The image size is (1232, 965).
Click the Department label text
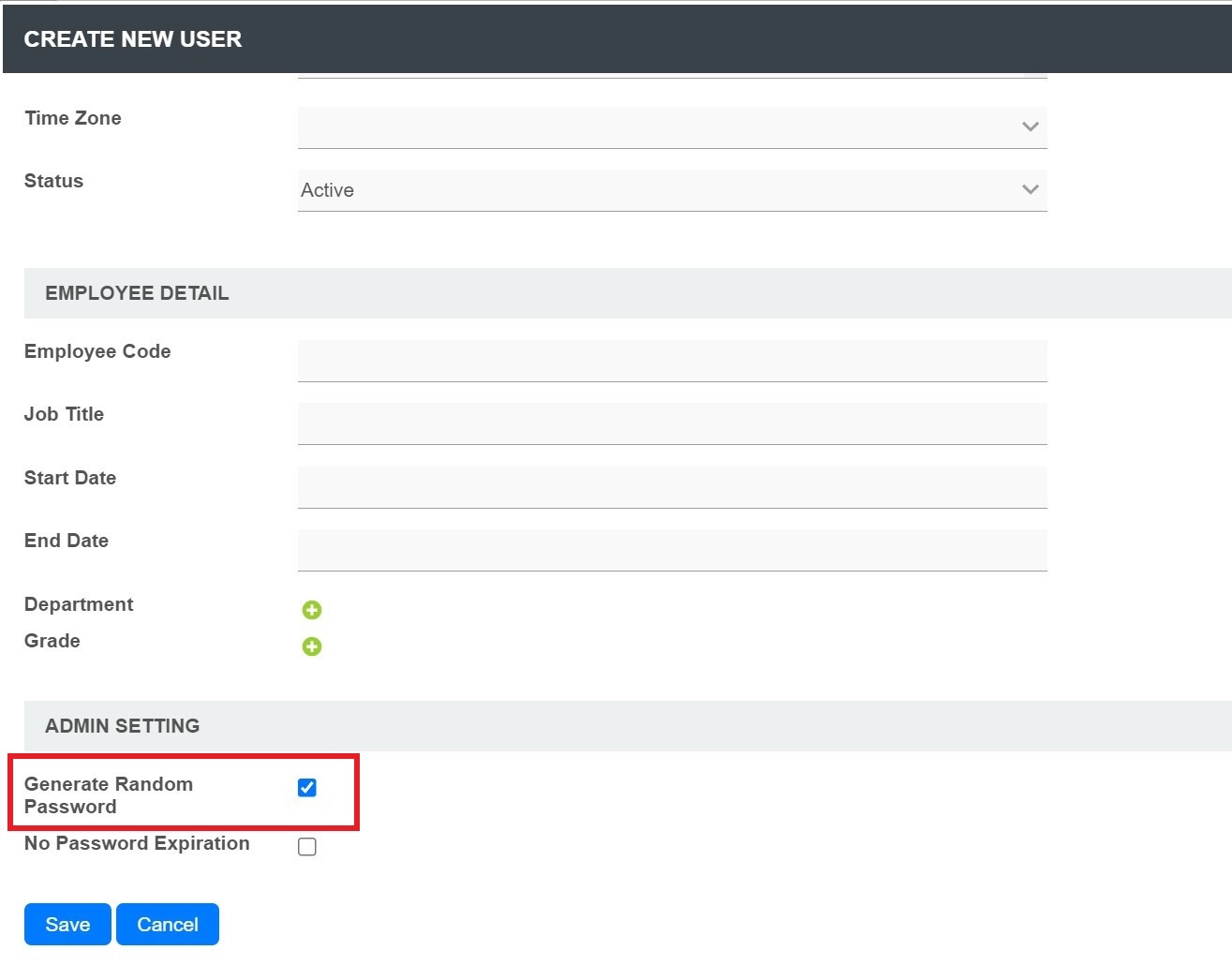pos(79,604)
